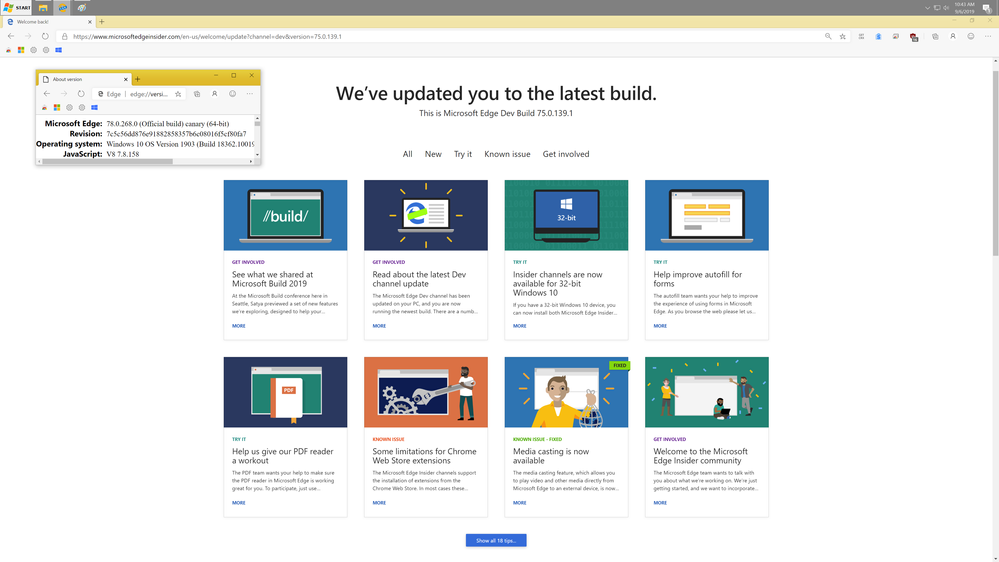Open the 32-bit Windows card thumbnail
The height and width of the screenshot is (562, 999).
tap(566, 215)
